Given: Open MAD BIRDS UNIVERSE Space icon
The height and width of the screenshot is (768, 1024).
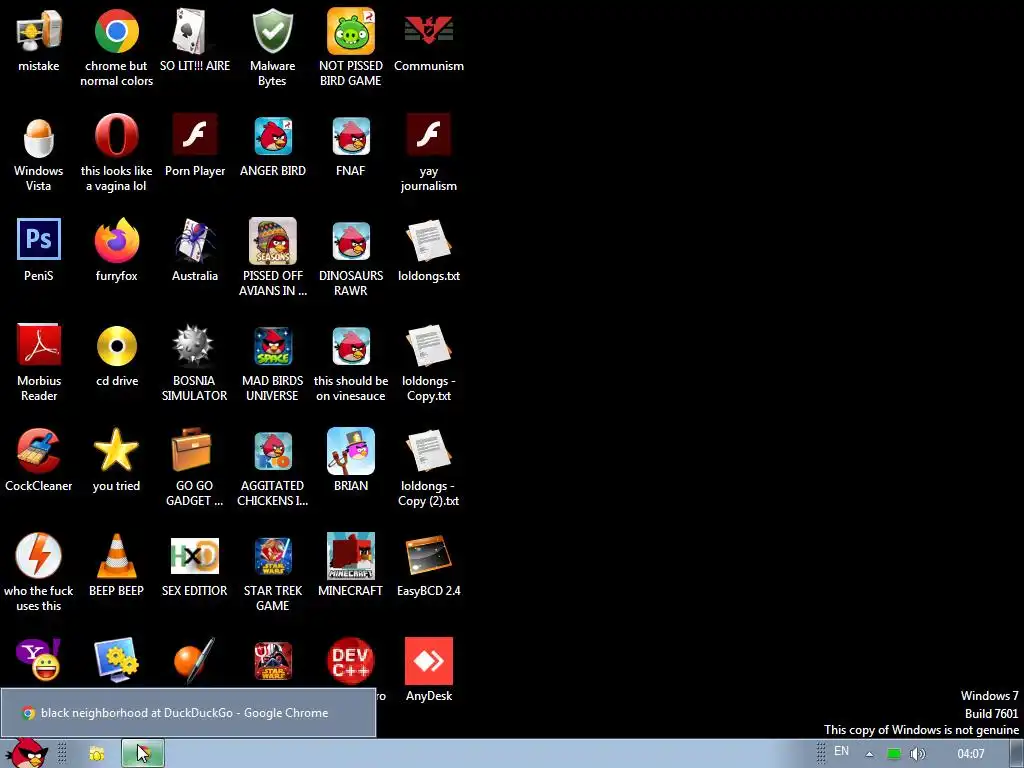Looking at the screenshot, I should coord(272,346).
